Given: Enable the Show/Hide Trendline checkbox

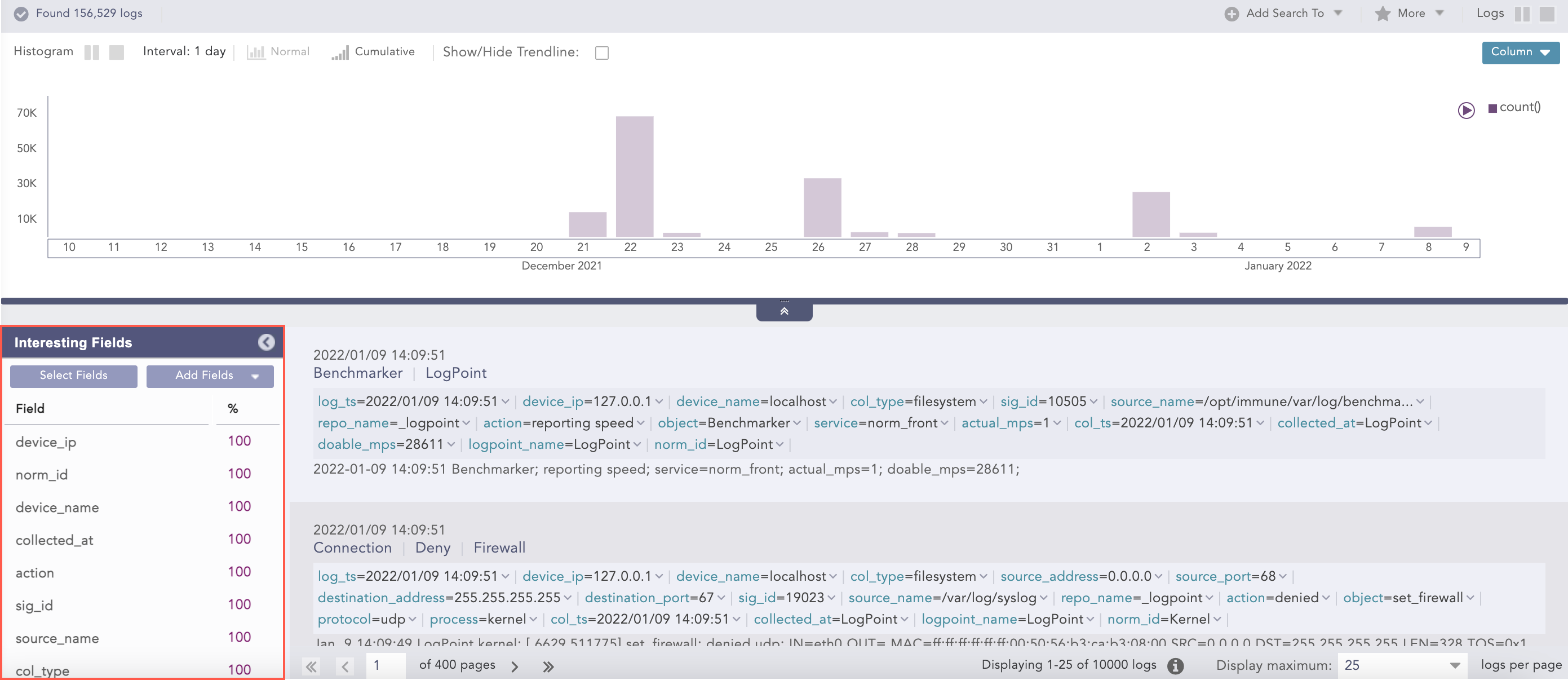Looking at the screenshot, I should coord(601,53).
